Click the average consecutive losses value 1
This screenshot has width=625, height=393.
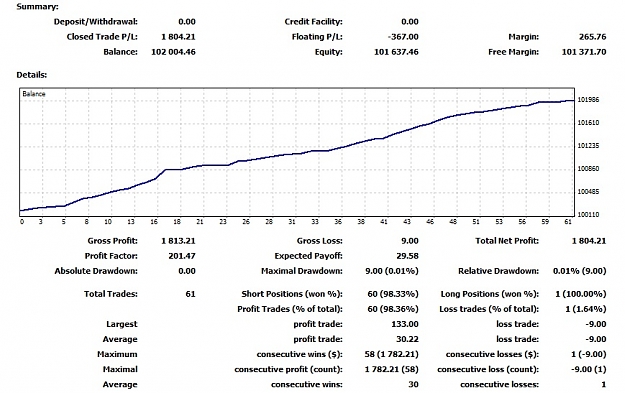(x=603, y=385)
